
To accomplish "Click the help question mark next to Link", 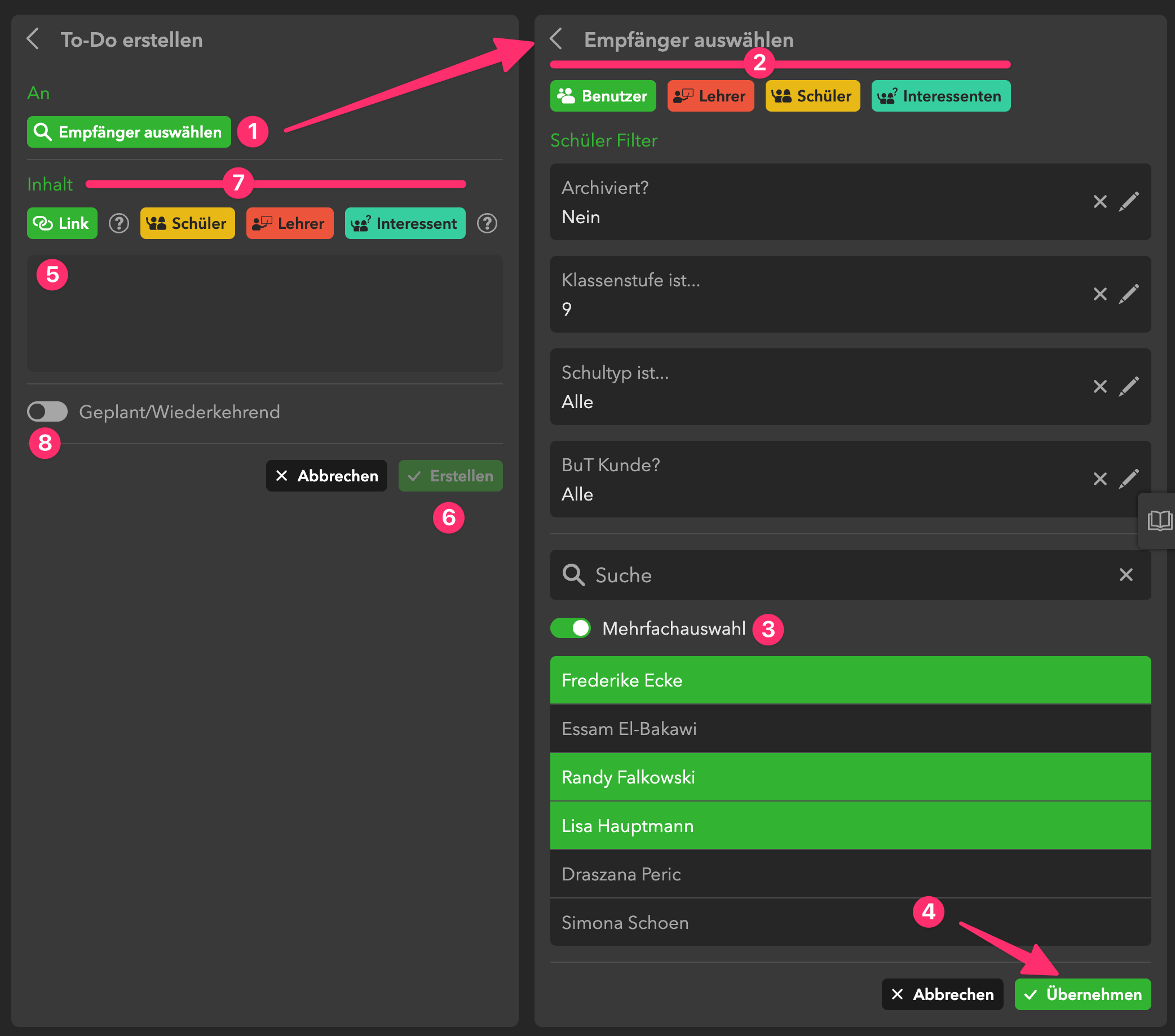I will click(x=119, y=223).
